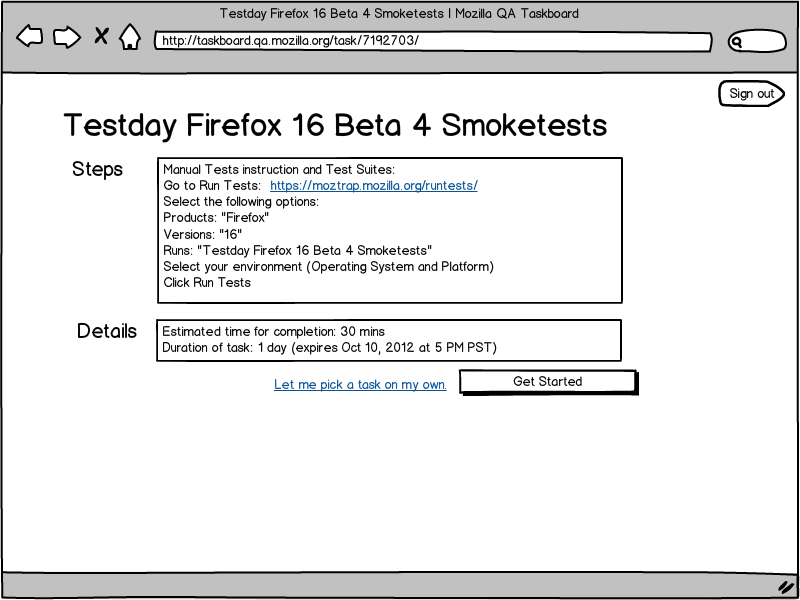Open the browser home icon
Screen dimensions: 800x600
tap(130, 37)
